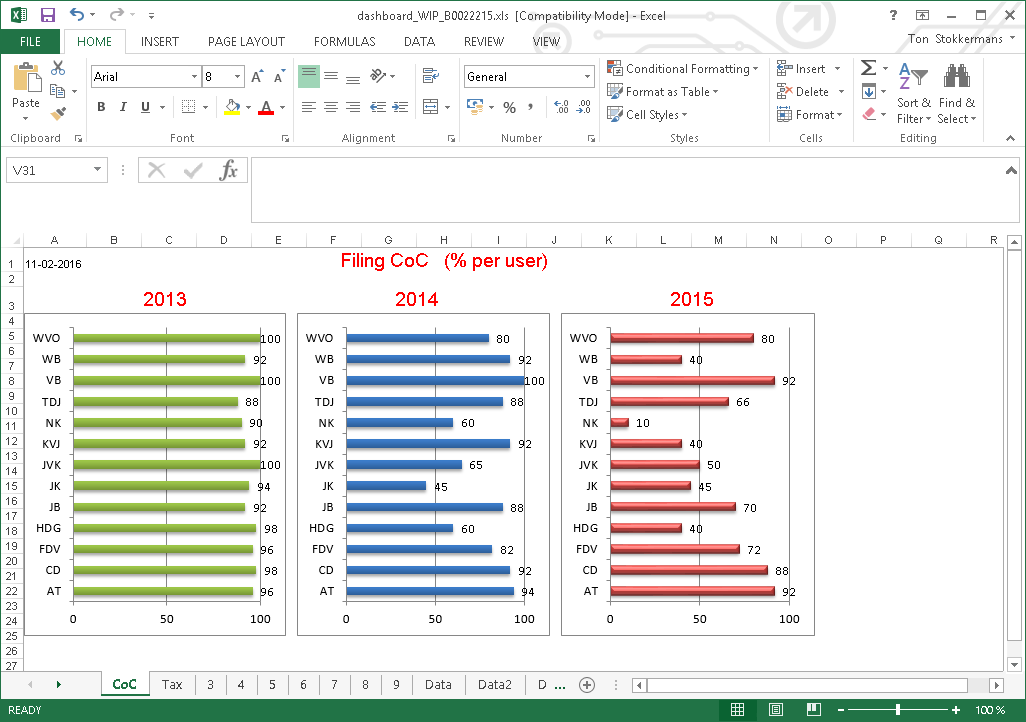The height and width of the screenshot is (722, 1026).
Task: Toggle align text left
Action: tap(309, 107)
